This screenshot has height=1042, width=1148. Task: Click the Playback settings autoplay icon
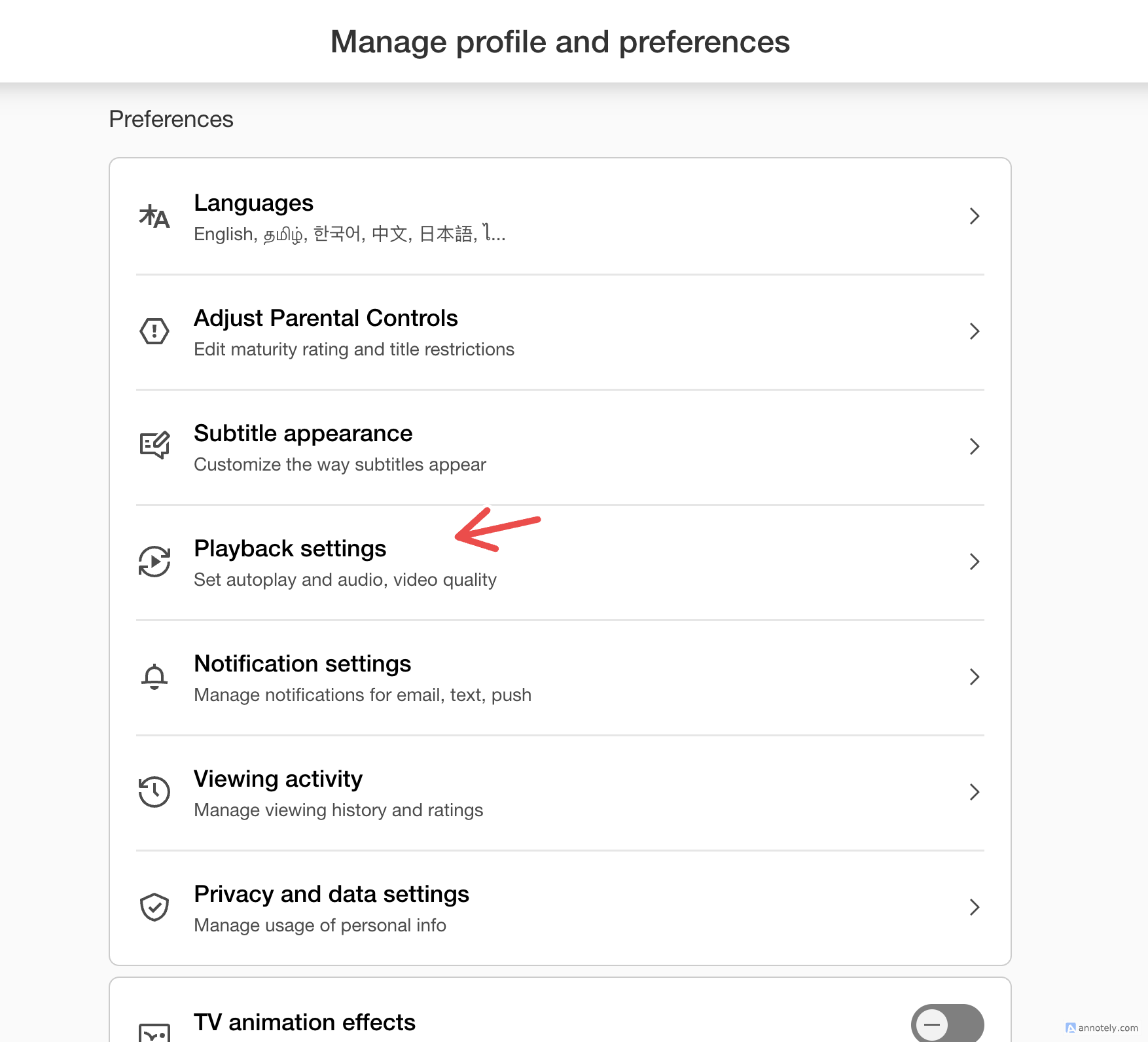click(x=154, y=562)
